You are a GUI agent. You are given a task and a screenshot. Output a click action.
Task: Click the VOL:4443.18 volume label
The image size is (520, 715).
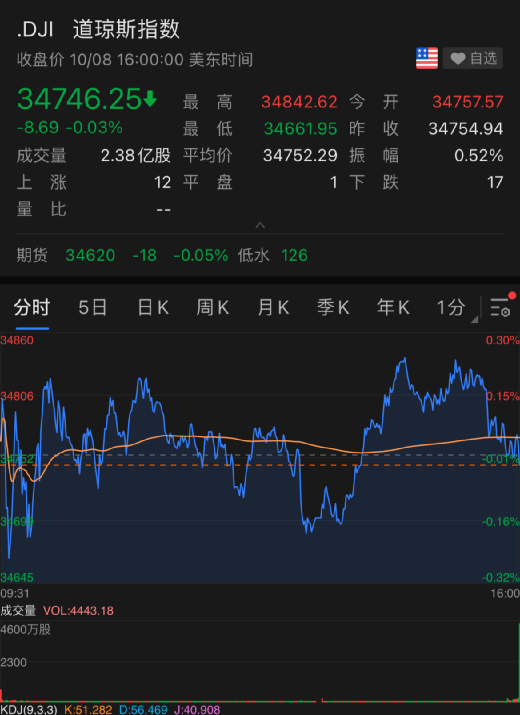pos(78,611)
